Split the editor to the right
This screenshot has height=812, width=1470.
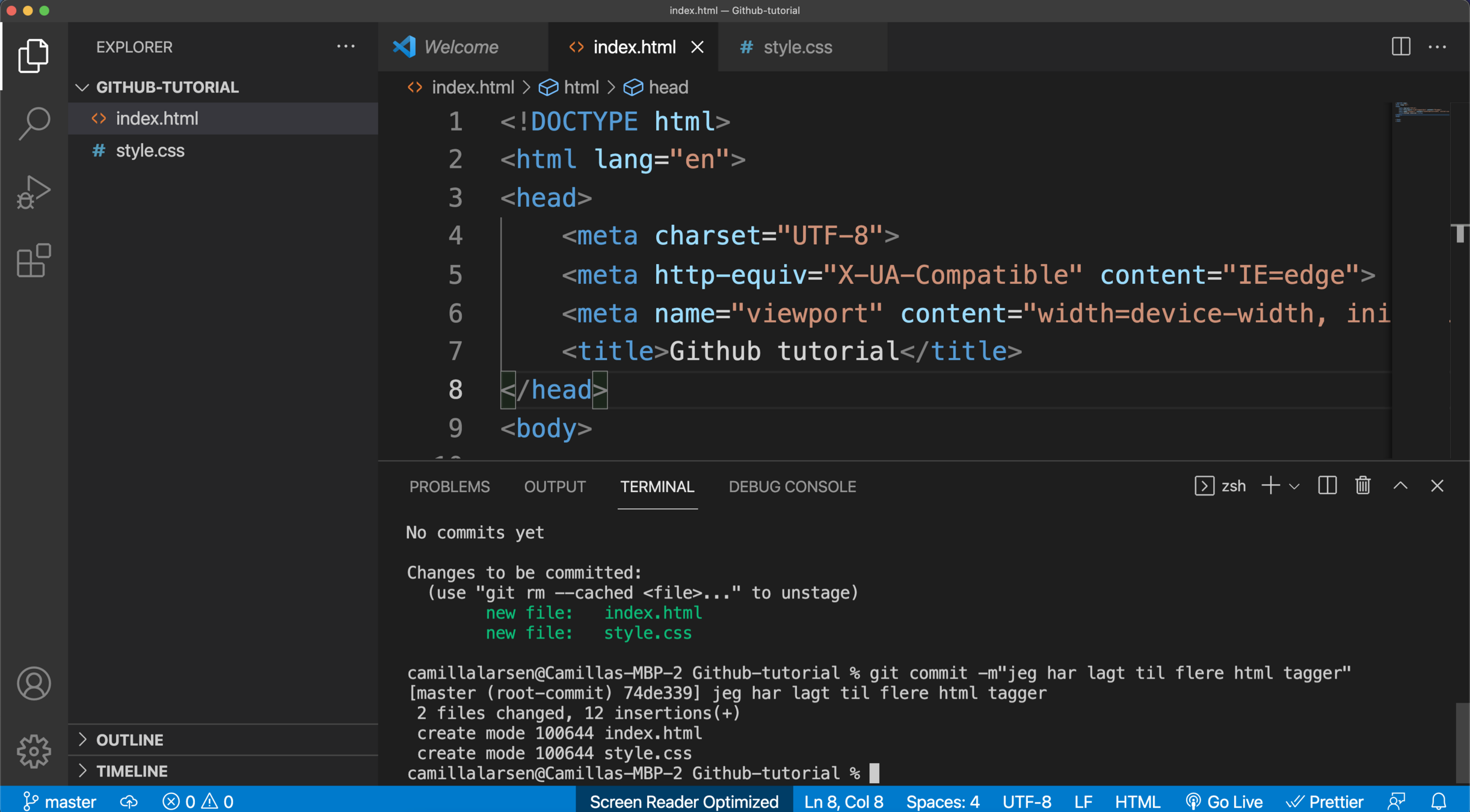(1401, 47)
